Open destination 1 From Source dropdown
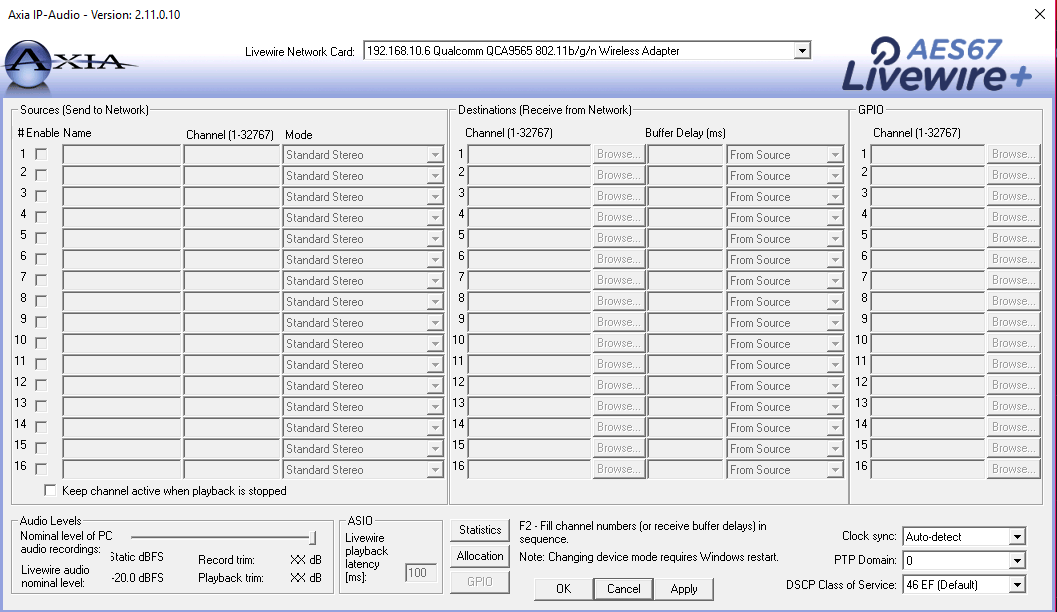 point(835,155)
